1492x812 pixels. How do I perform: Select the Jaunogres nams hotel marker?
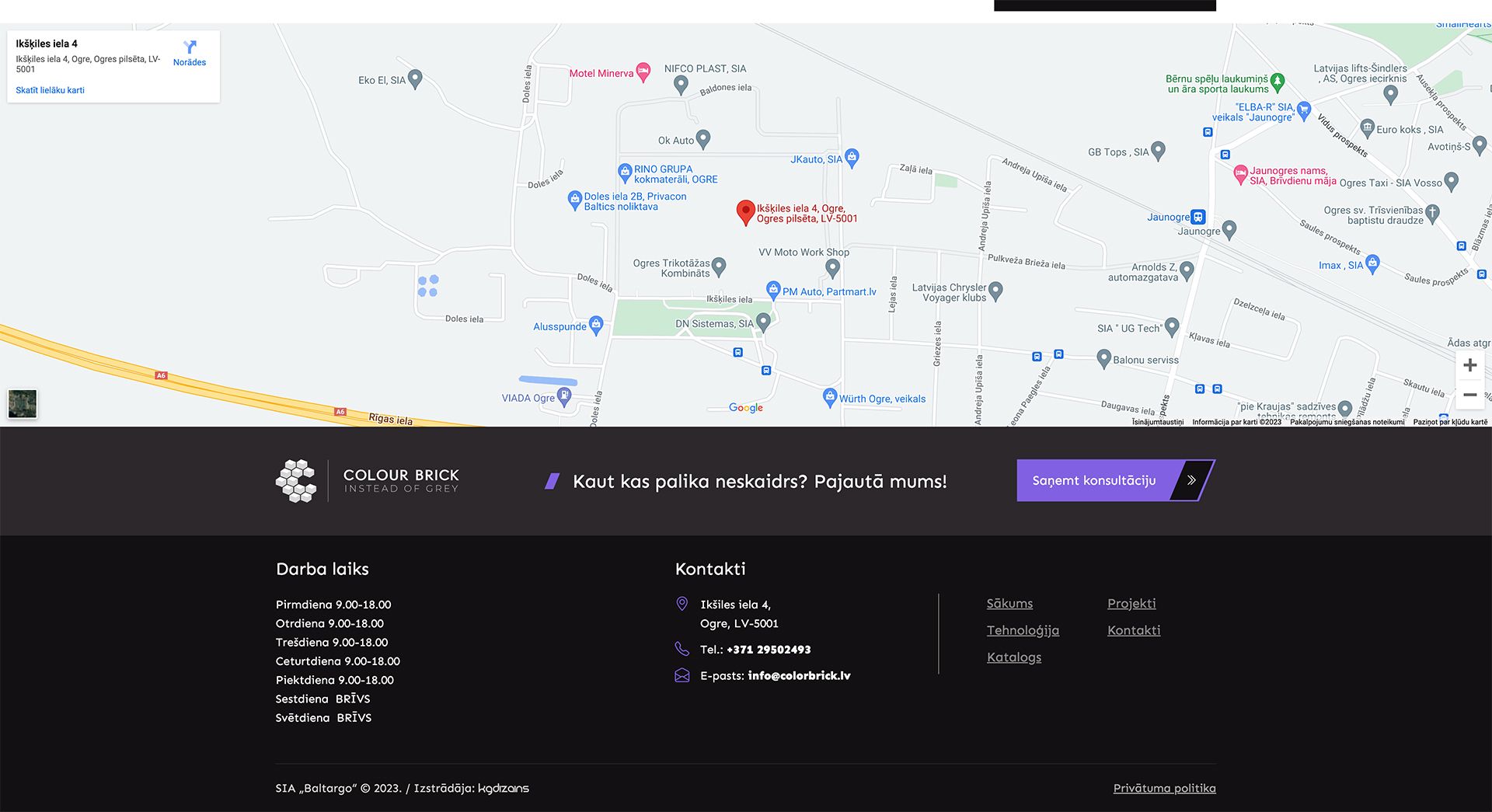(1241, 174)
